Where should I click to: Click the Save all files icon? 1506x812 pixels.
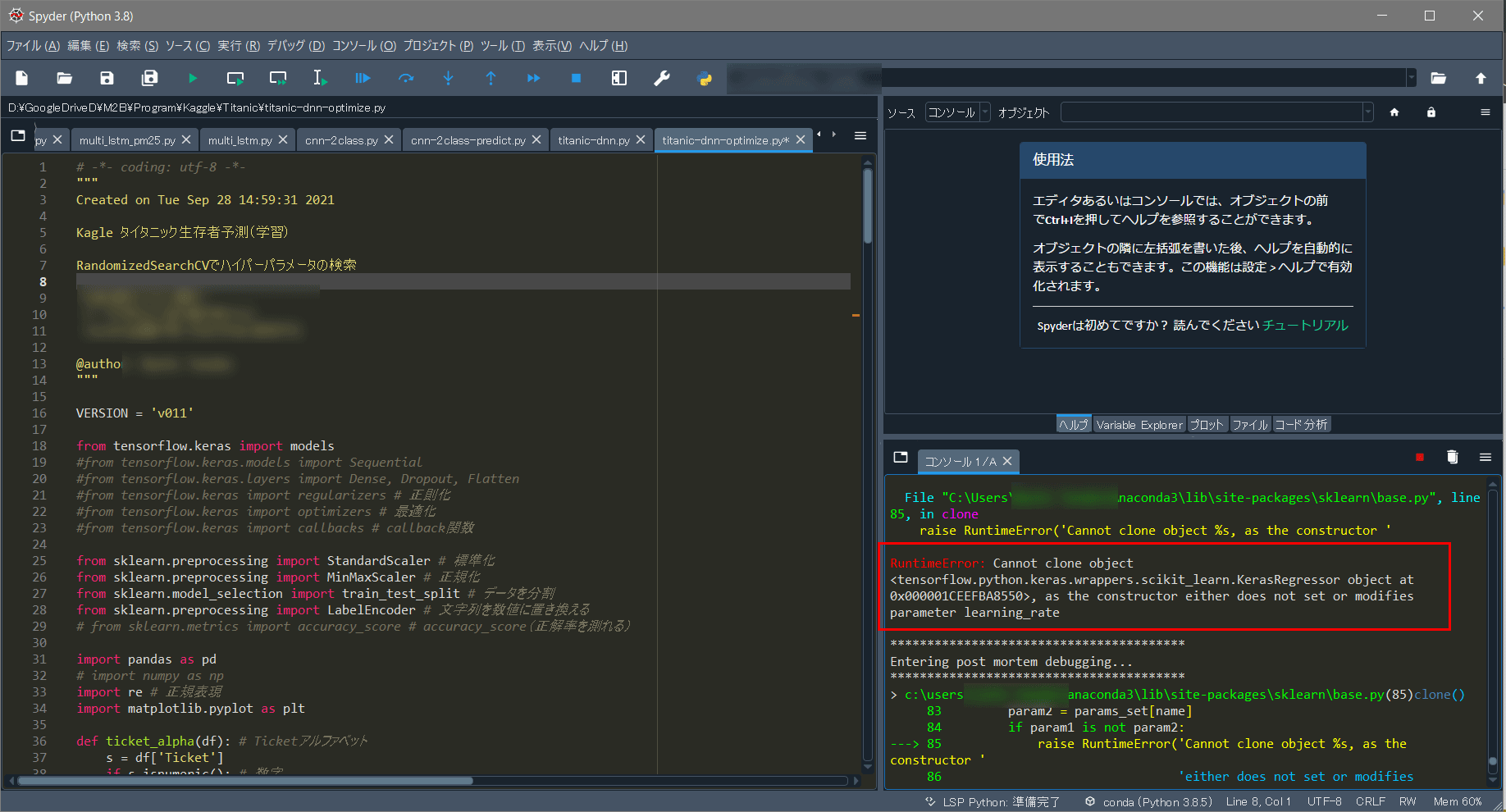tap(149, 78)
